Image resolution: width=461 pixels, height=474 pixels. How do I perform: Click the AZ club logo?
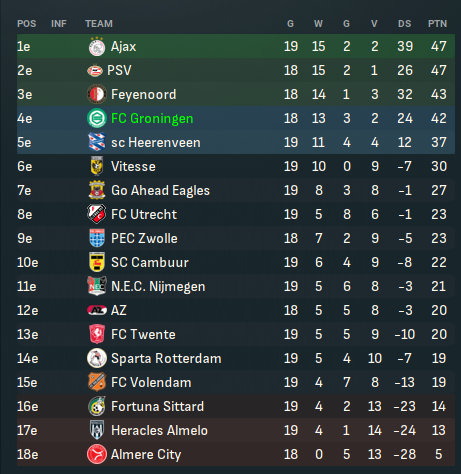pos(97,310)
